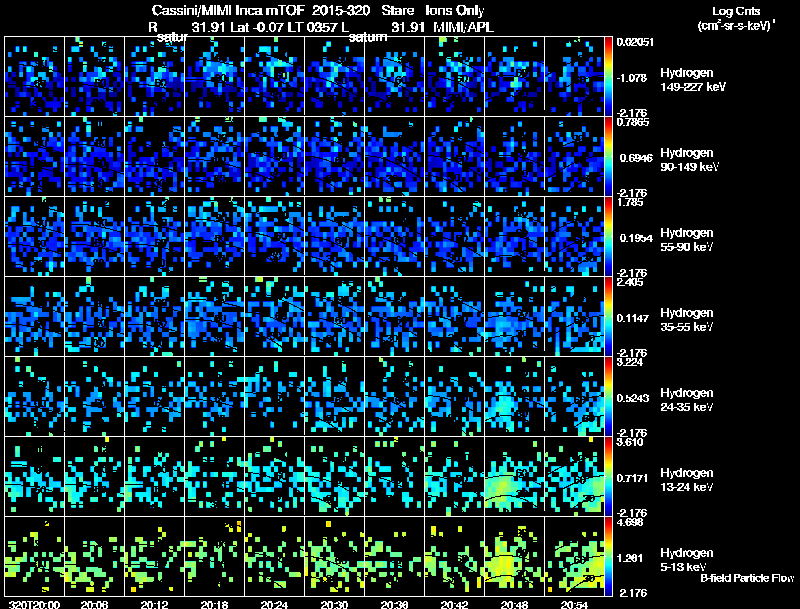This screenshot has height=609, width=800.
Task: Click the '20:36' time axis label
Action: [394, 604]
